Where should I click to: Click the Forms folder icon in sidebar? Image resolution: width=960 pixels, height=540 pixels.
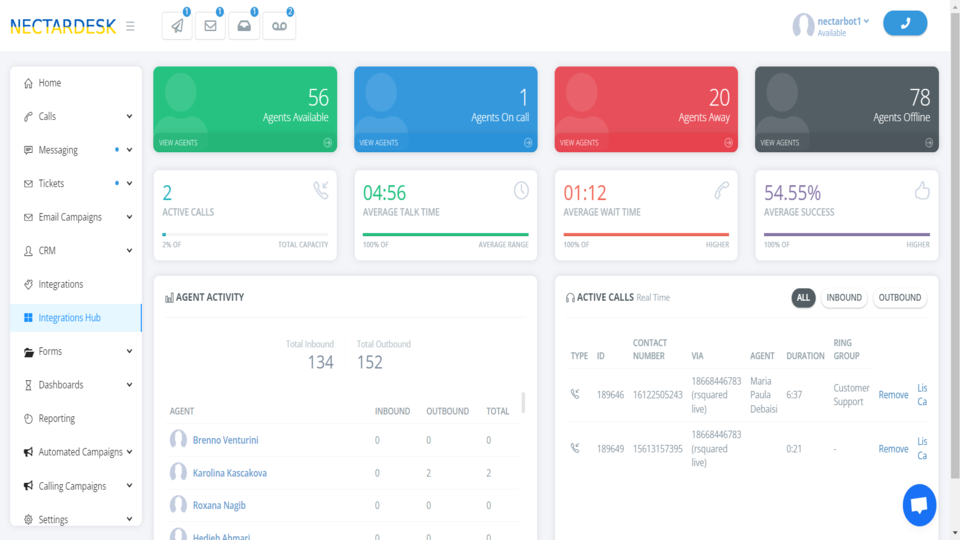click(28, 352)
